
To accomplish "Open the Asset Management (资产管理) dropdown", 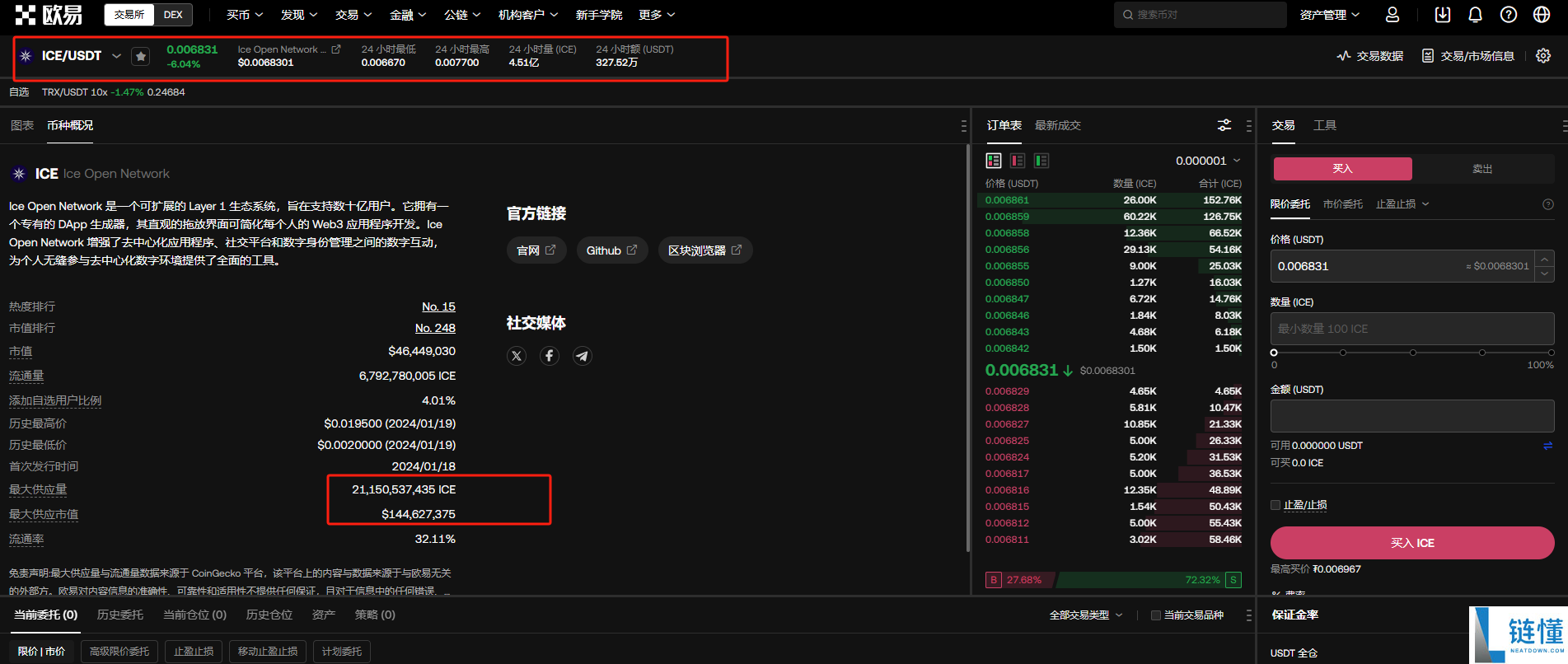I will pyautogui.click(x=1330, y=15).
